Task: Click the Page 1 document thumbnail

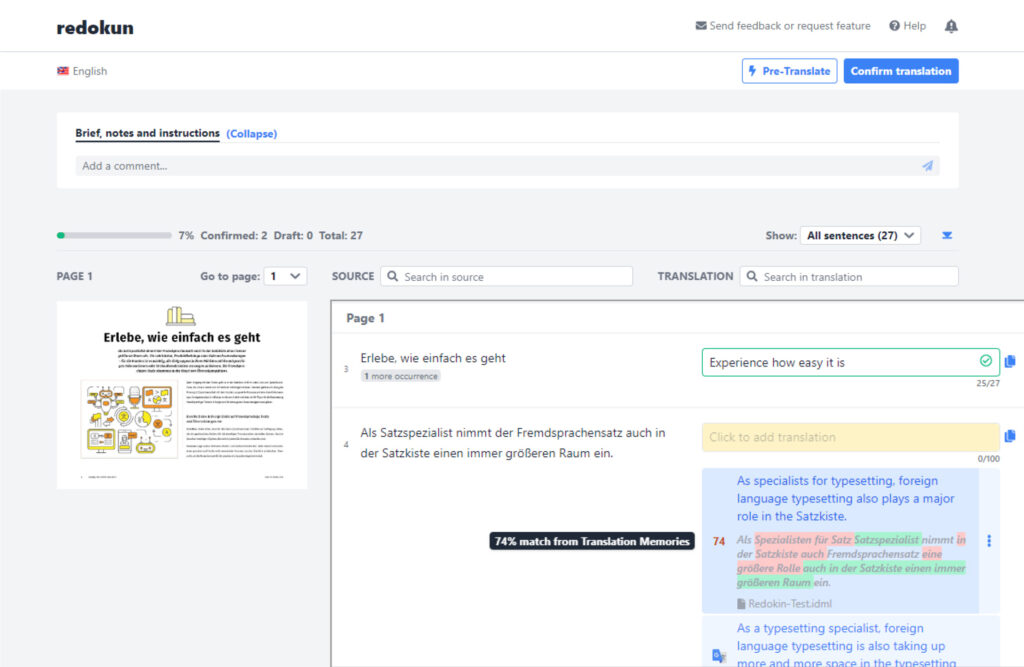Action: click(182, 395)
